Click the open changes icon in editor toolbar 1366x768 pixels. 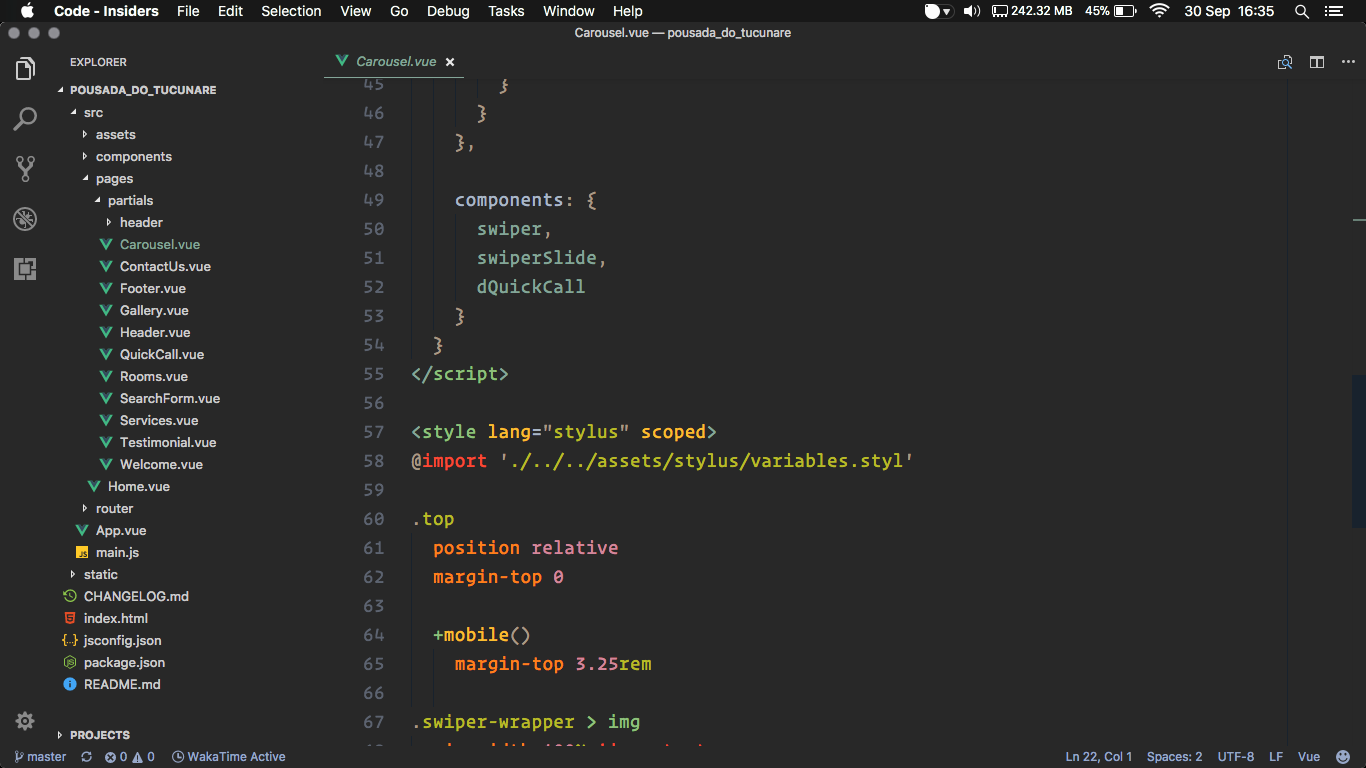tap(1285, 62)
